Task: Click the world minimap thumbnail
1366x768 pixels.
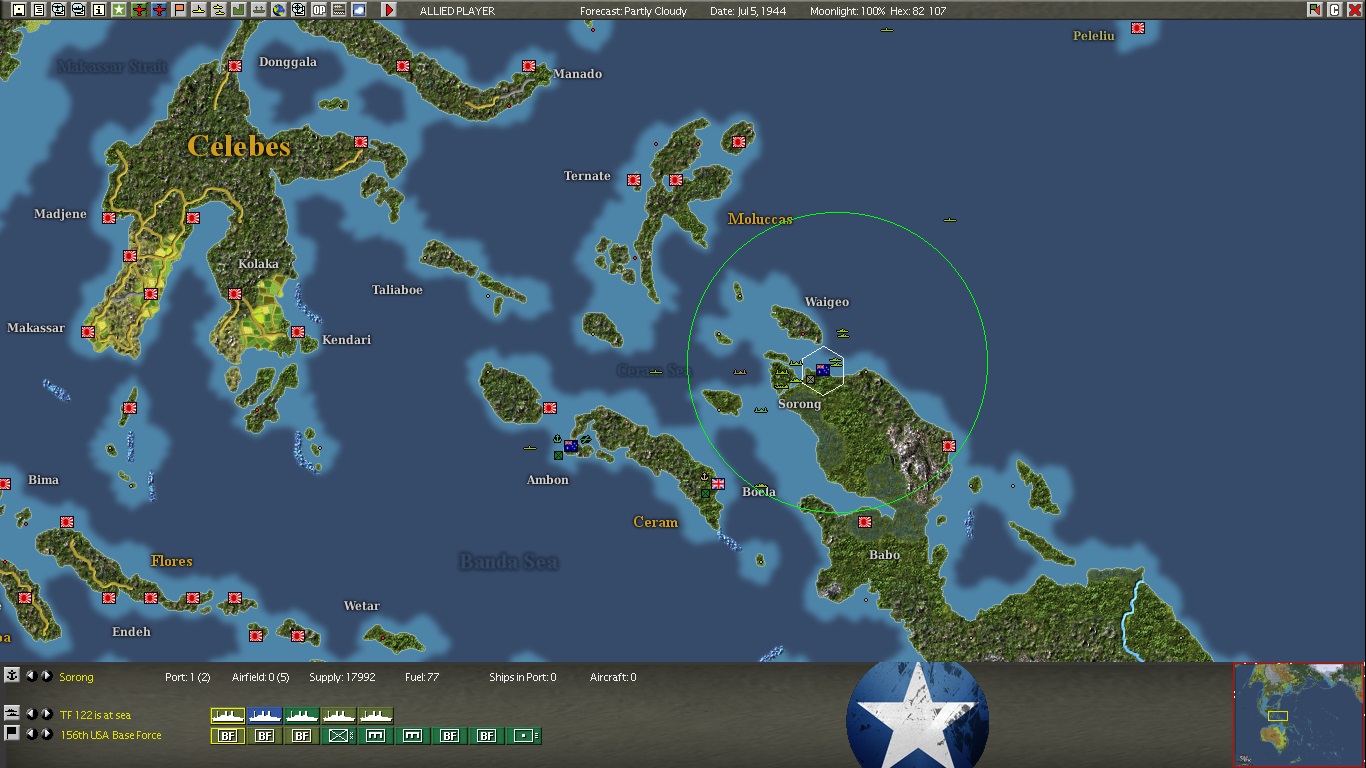Action: click(1298, 714)
